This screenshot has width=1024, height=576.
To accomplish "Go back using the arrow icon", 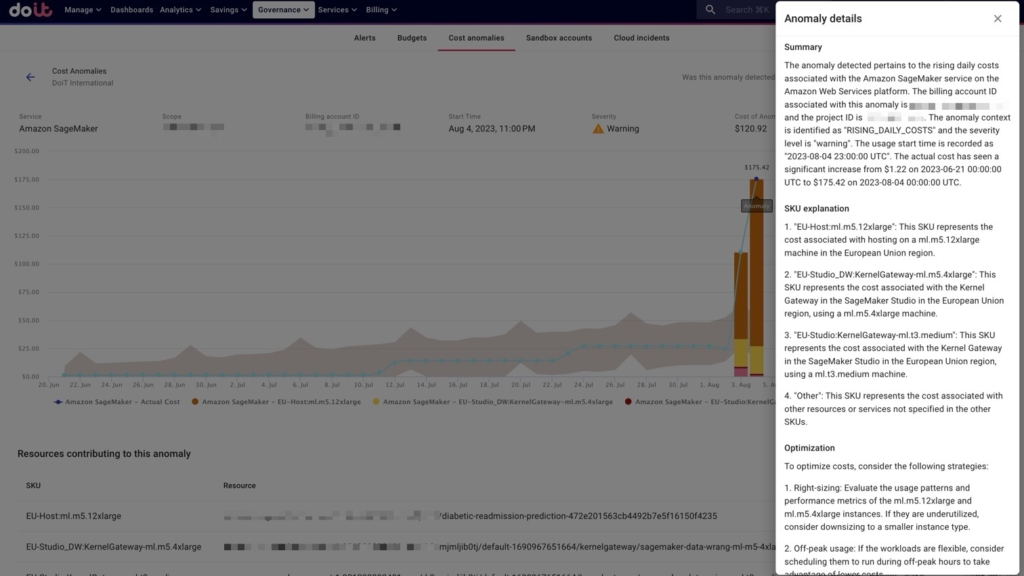I will pos(30,77).
